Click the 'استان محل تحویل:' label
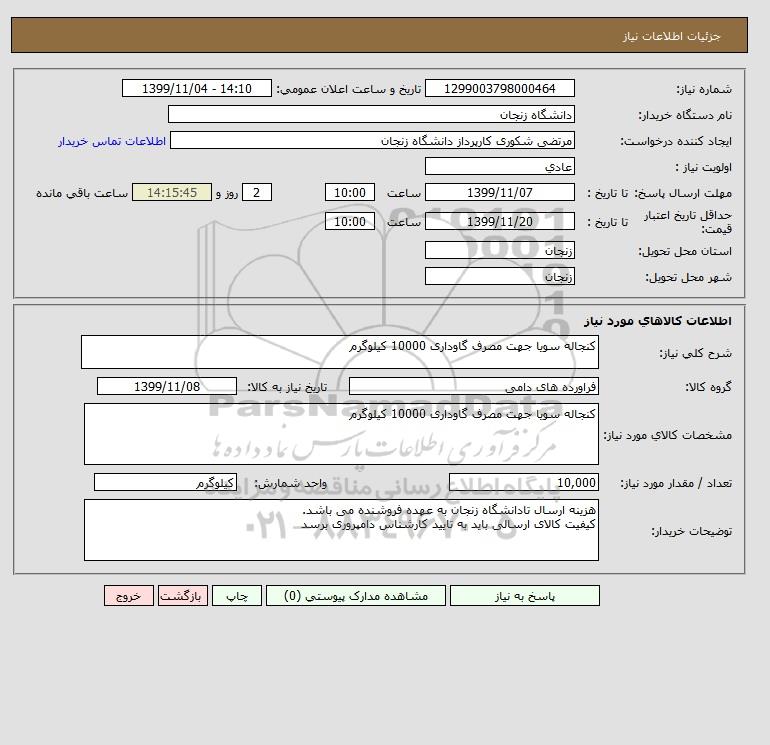Image resolution: width=770 pixels, height=745 pixels. tap(685, 251)
